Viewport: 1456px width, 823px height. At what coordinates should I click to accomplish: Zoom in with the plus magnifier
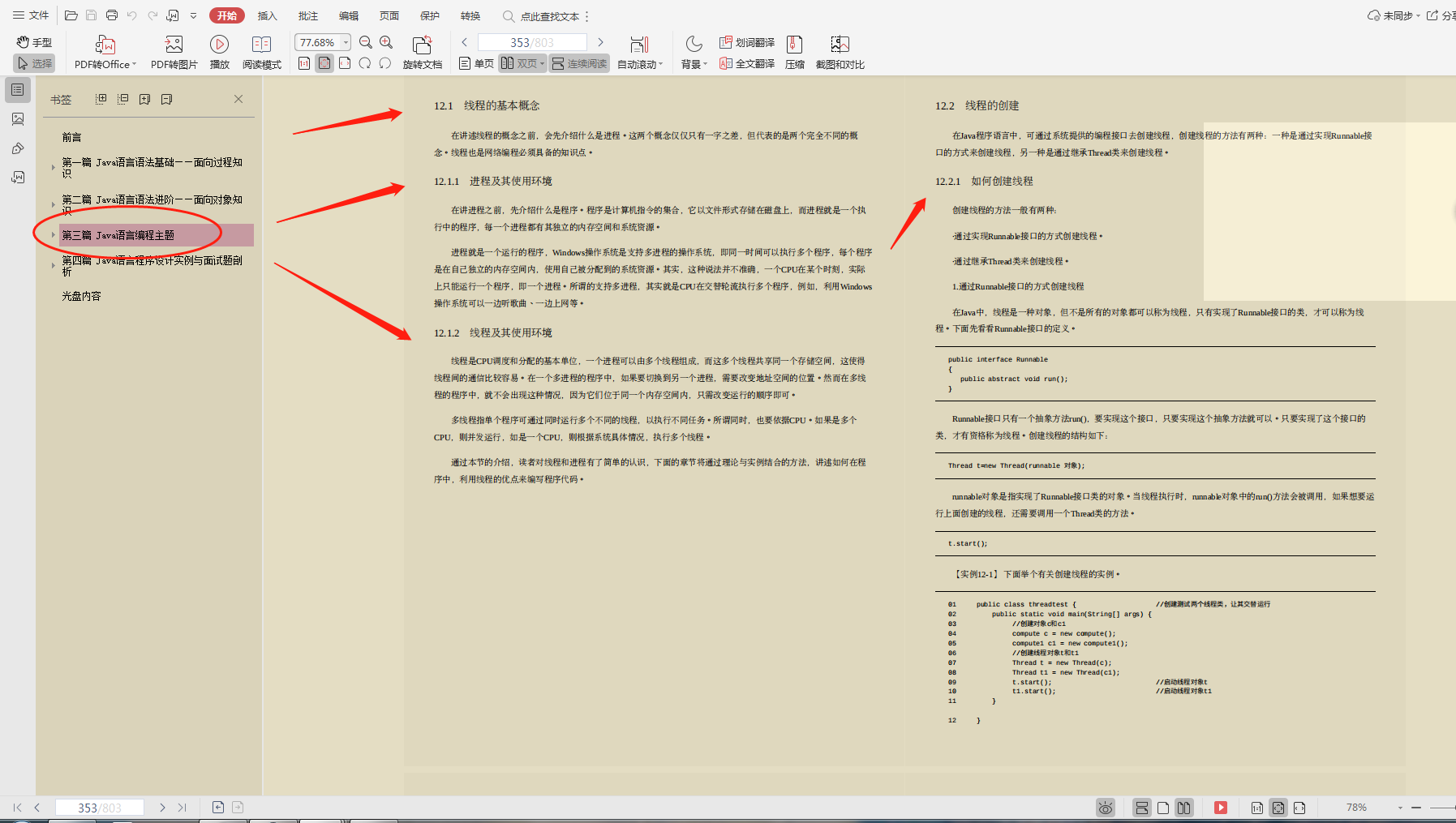coord(386,42)
